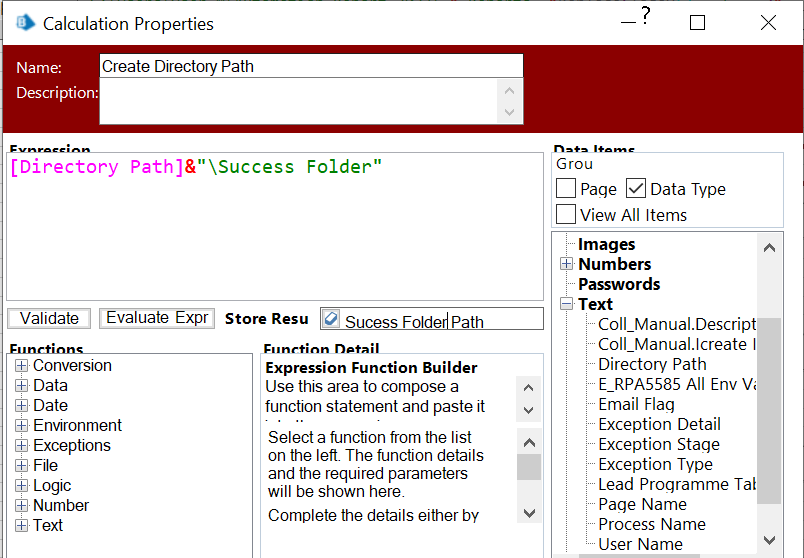Close the Calculation Properties dialog
Viewport: 804px width, 558px height.
point(768,23)
